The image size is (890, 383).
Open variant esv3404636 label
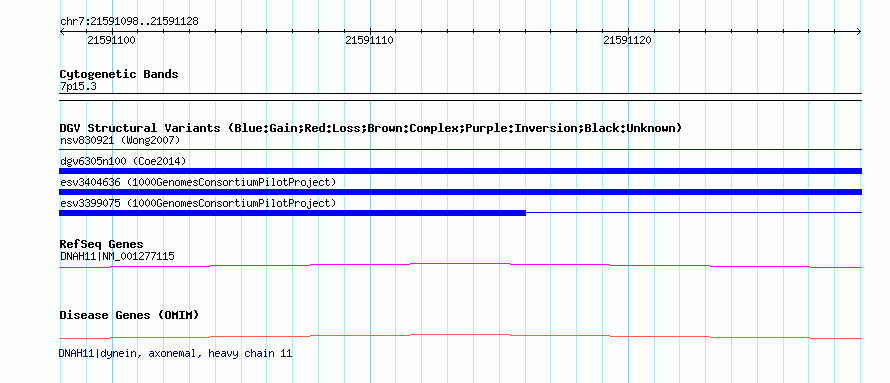pos(198,182)
